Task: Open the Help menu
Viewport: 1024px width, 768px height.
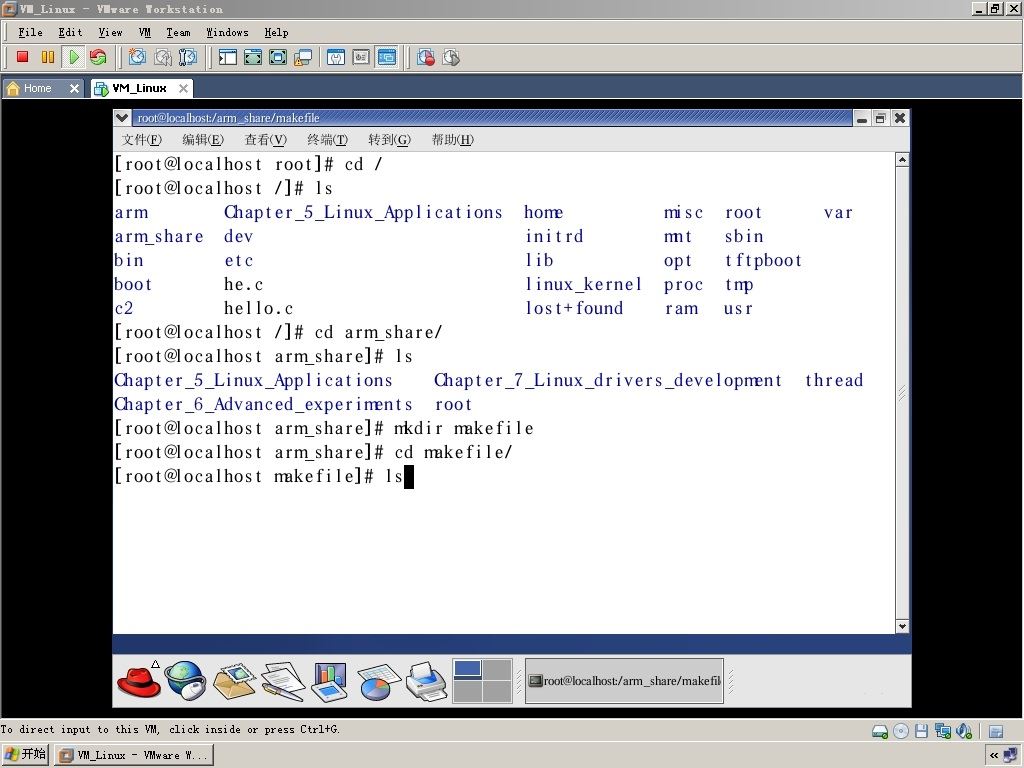Action: click(276, 33)
